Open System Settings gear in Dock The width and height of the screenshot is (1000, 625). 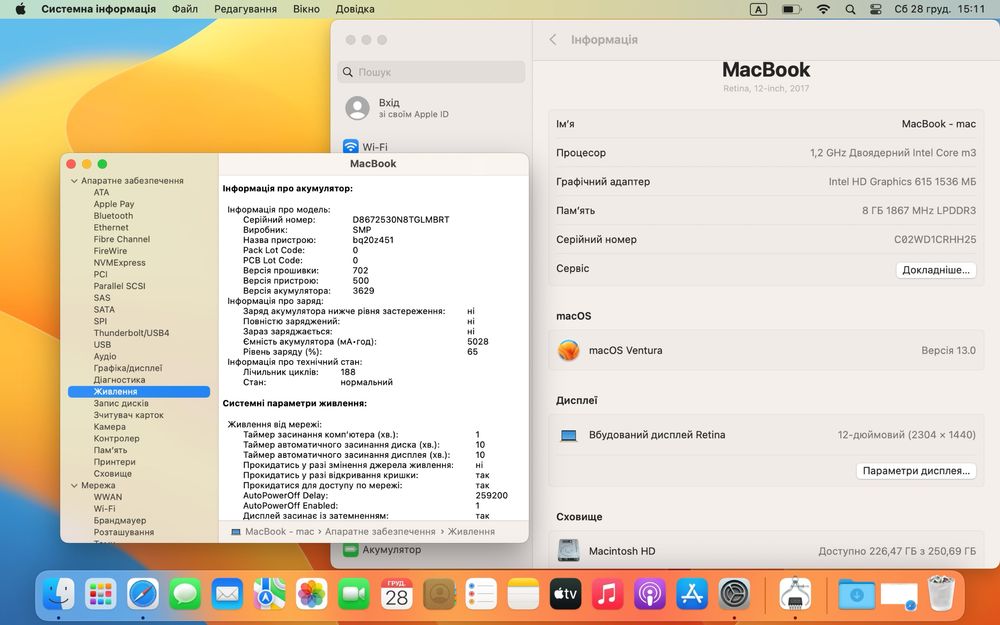734,594
